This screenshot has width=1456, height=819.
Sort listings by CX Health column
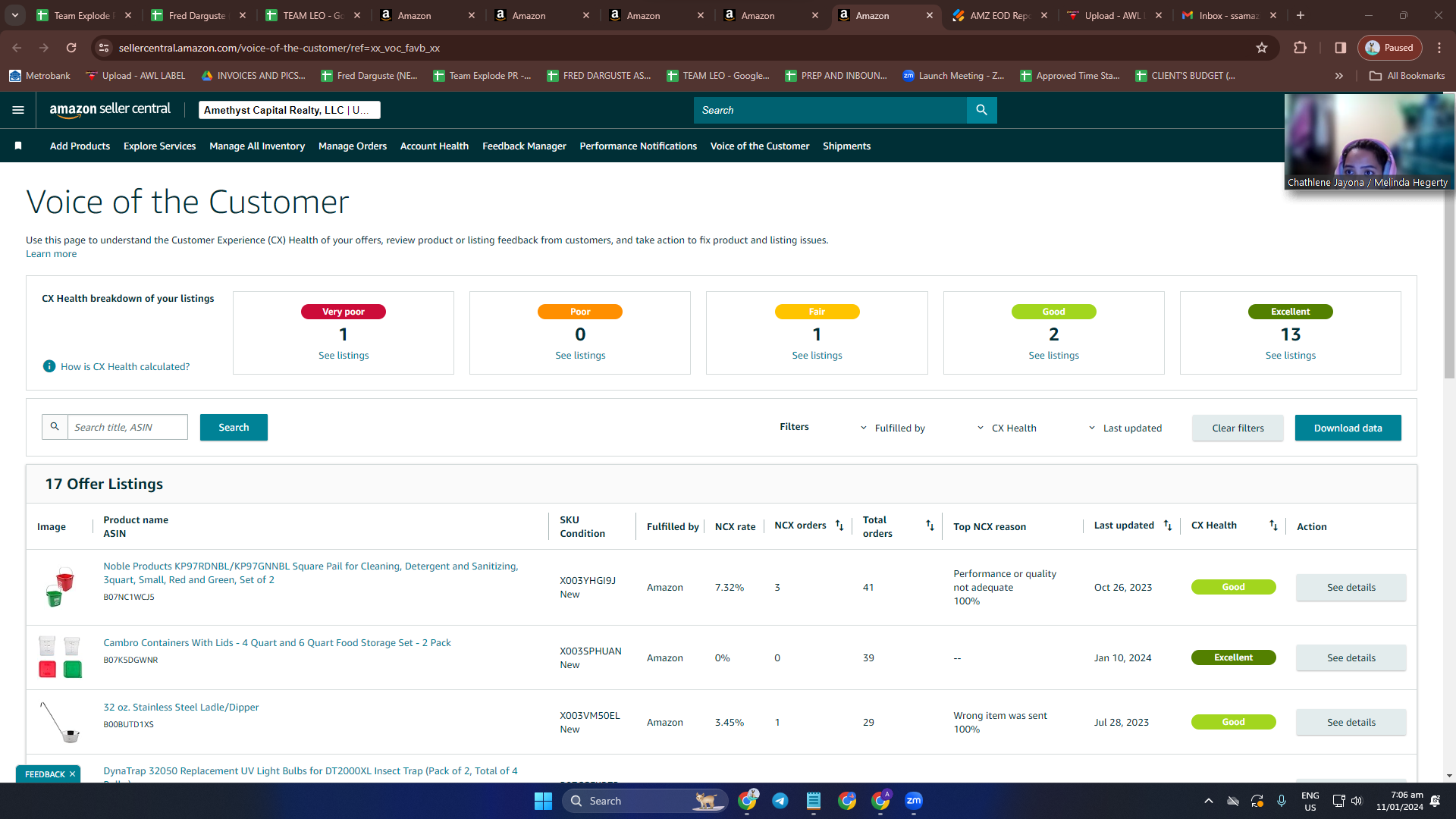[1273, 526]
